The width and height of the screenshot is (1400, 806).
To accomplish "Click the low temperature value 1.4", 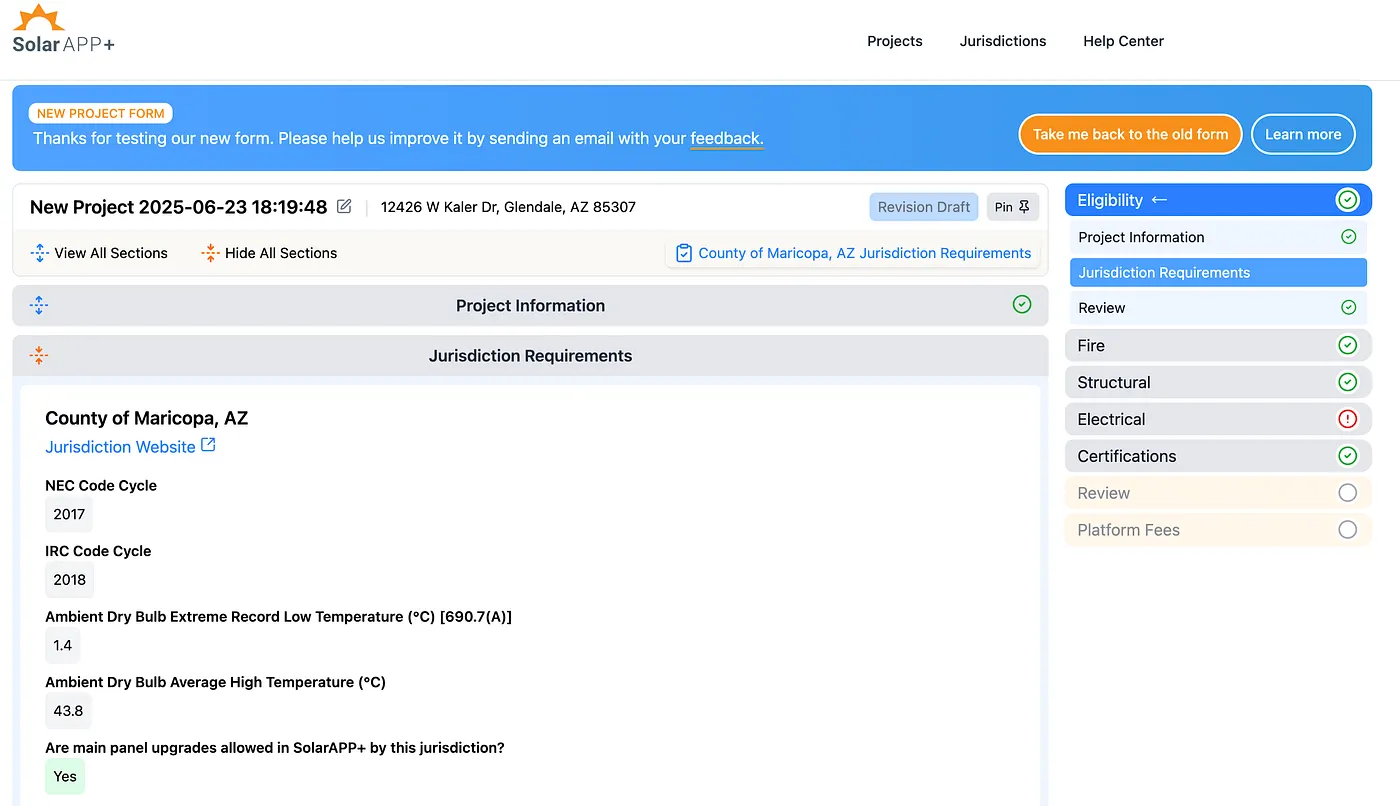I will point(63,645).
